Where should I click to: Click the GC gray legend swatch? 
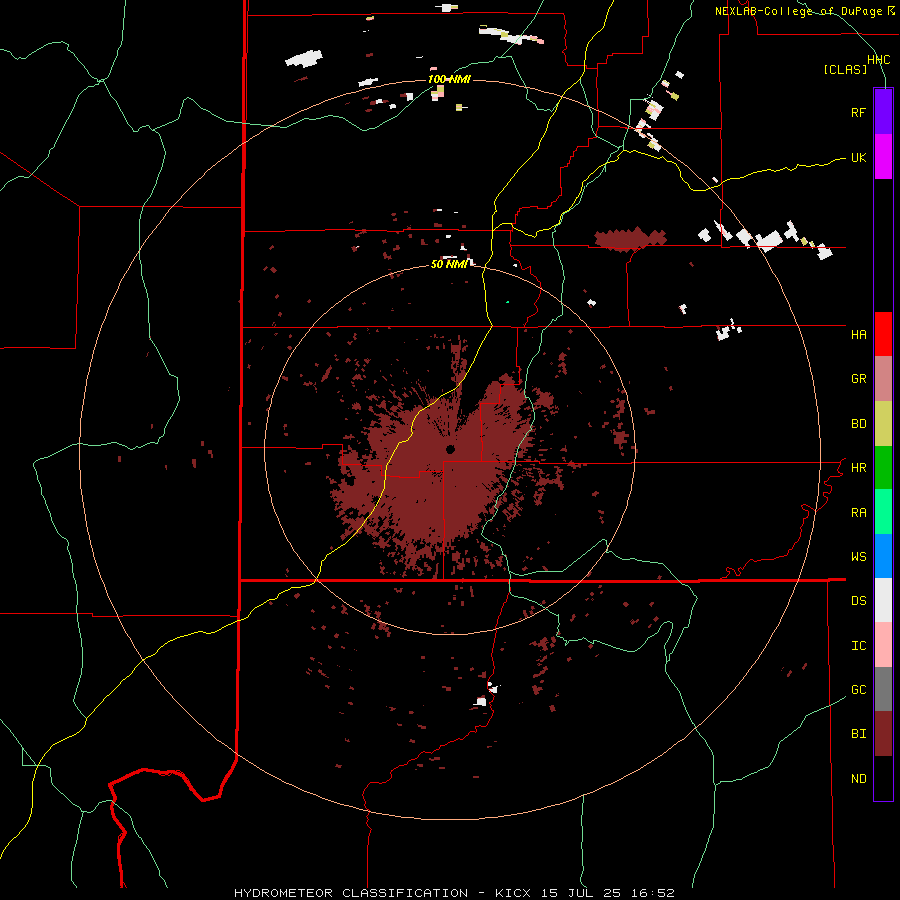click(x=883, y=689)
